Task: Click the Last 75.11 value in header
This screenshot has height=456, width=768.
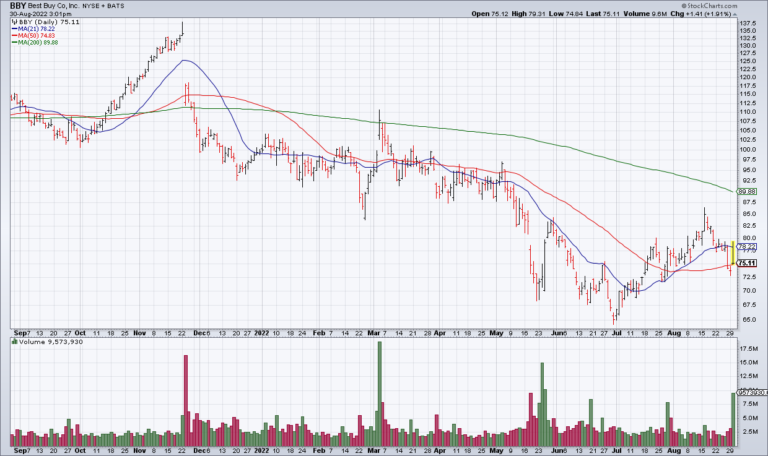Action: 603,14
